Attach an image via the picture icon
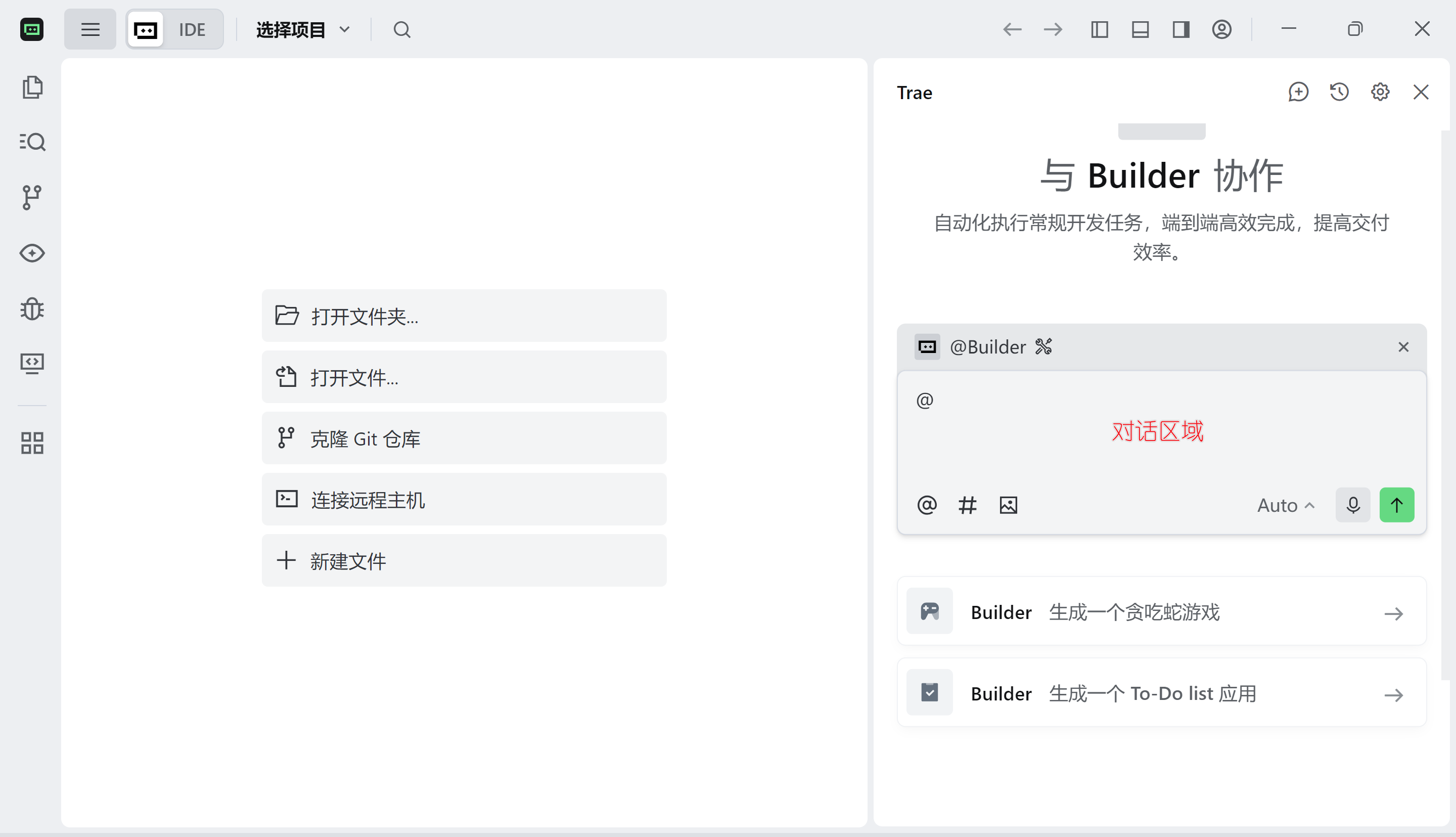This screenshot has width=1456, height=837. coord(1009,505)
